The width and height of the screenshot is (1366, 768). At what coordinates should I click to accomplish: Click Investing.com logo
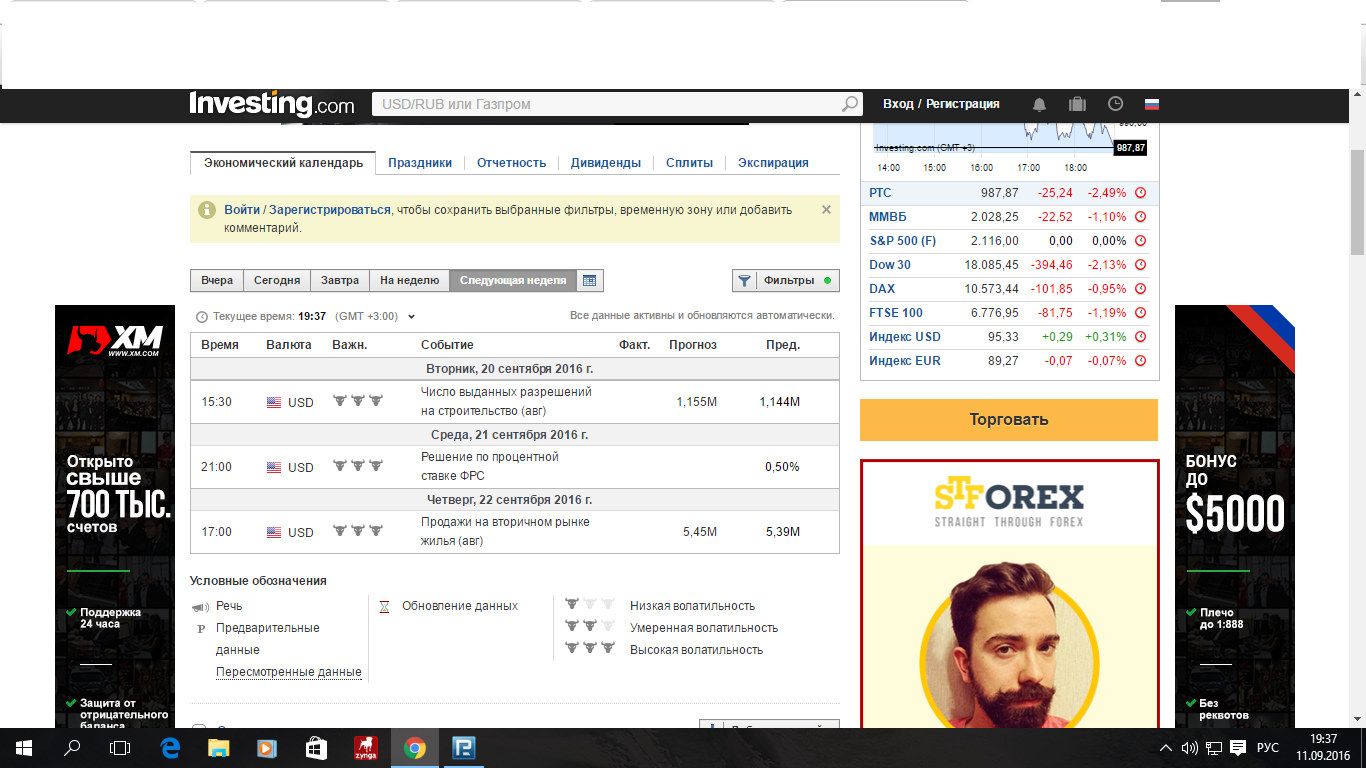(x=272, y=104)
